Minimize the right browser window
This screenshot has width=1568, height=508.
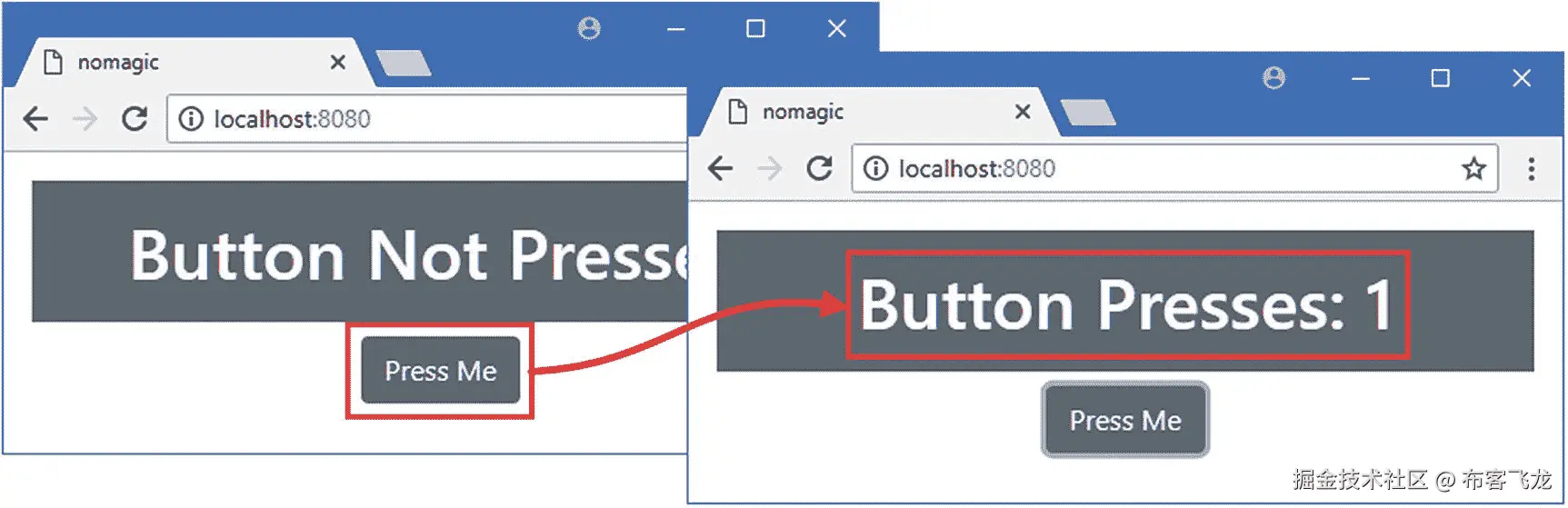click(1361, 78)
